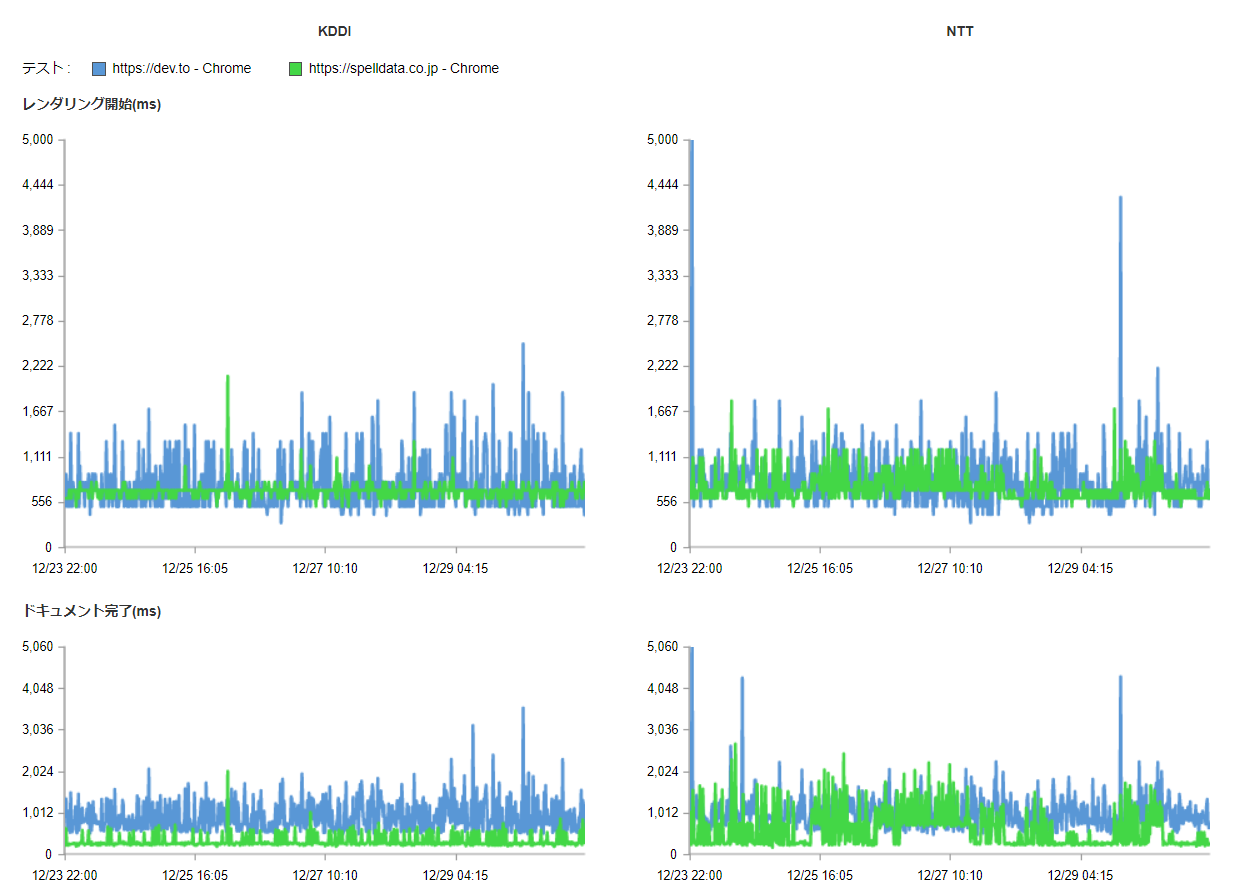The image size is (1237, 891).
Task: Select the KDDI column header
Action: coord(334,32)
